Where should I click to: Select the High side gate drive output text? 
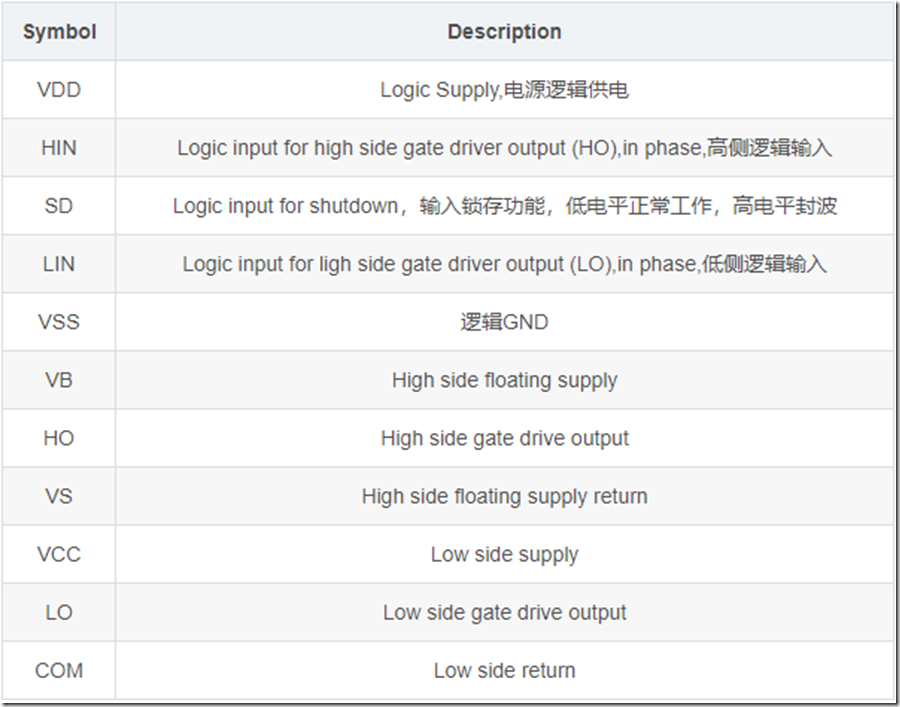(504, 438)
